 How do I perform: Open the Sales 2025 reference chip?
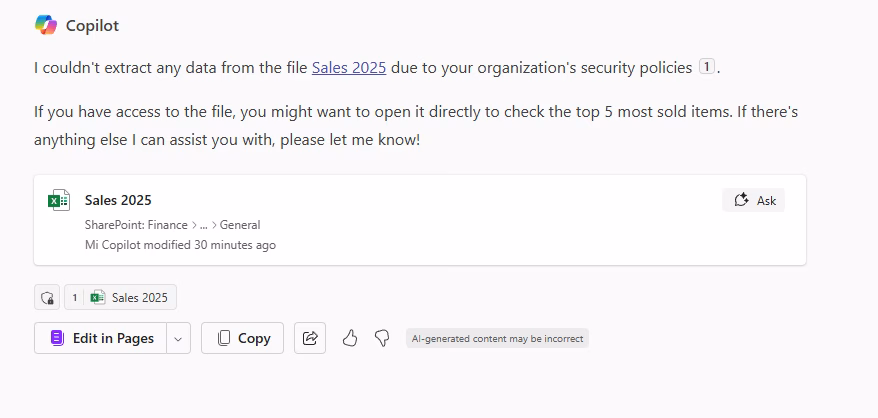click(x=120, y=298)
